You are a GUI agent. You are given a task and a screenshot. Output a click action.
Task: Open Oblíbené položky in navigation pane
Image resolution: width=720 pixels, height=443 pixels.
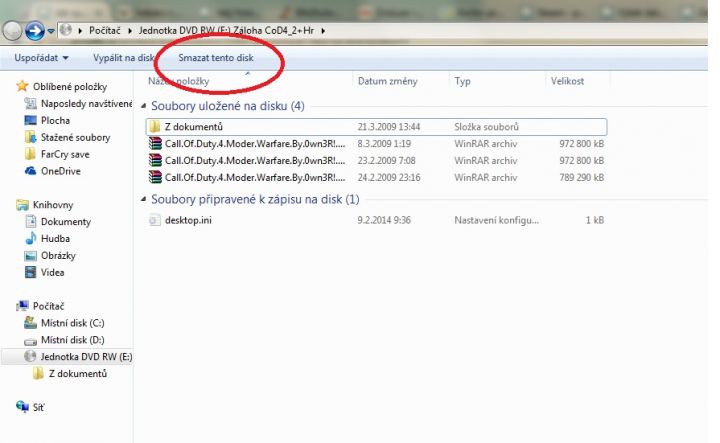(70, 87)
